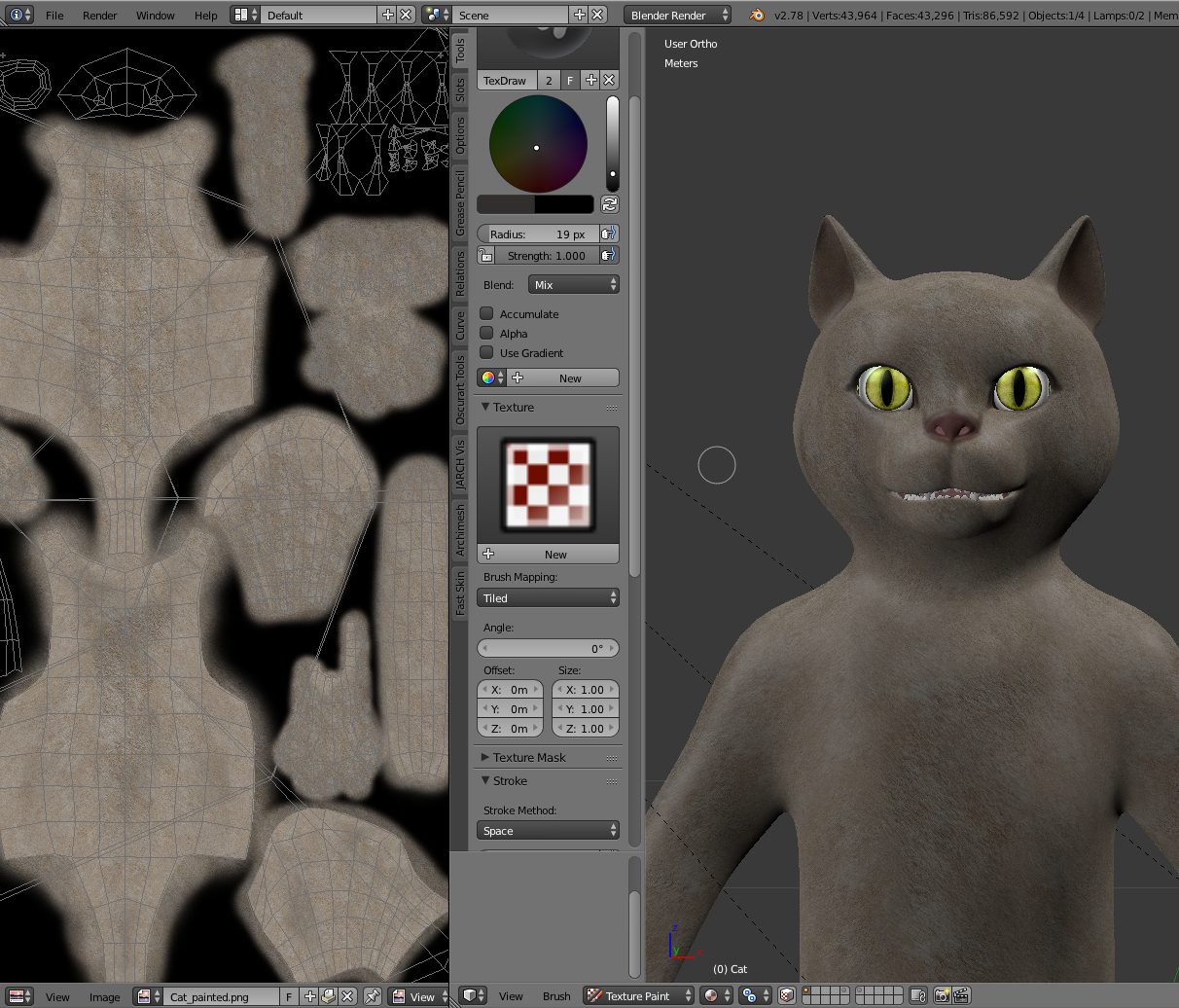This screenshot has width=1179, height=1008.
Task: Open the Blend mode dropdown showing Mix
Action: pos(574,284)
